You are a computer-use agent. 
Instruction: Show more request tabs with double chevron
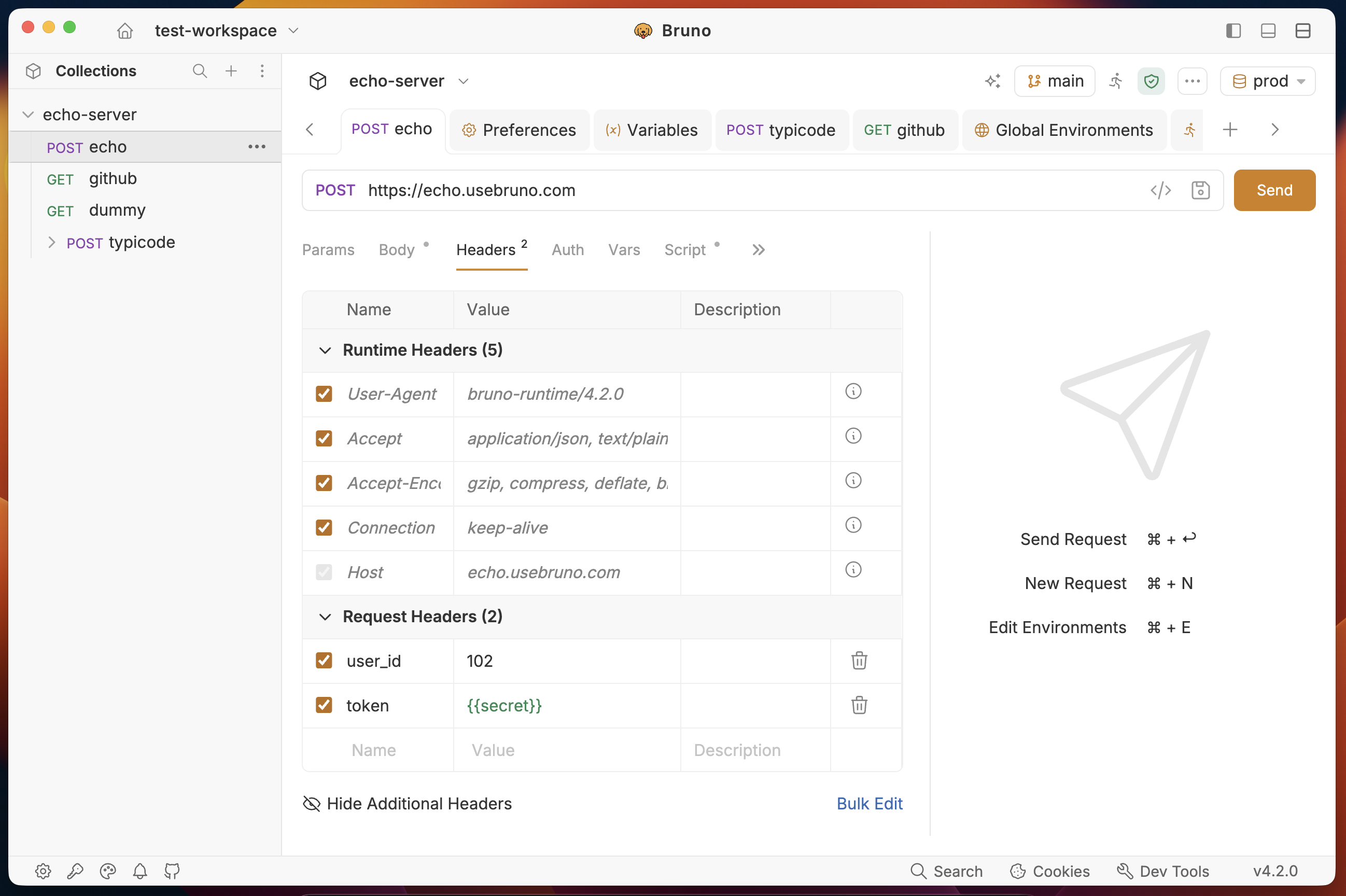[758, 250]
